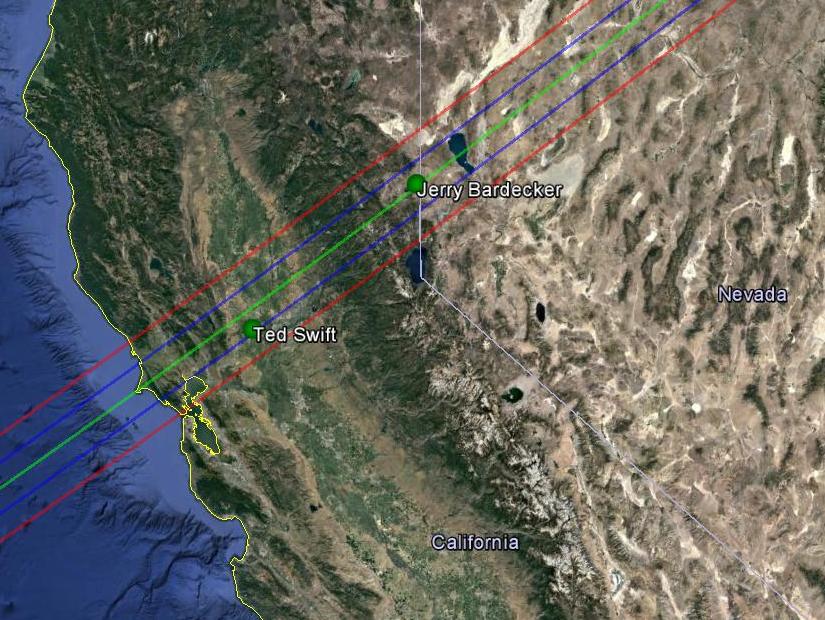Select the Jerry Bardecker text label

coord(489,190)
